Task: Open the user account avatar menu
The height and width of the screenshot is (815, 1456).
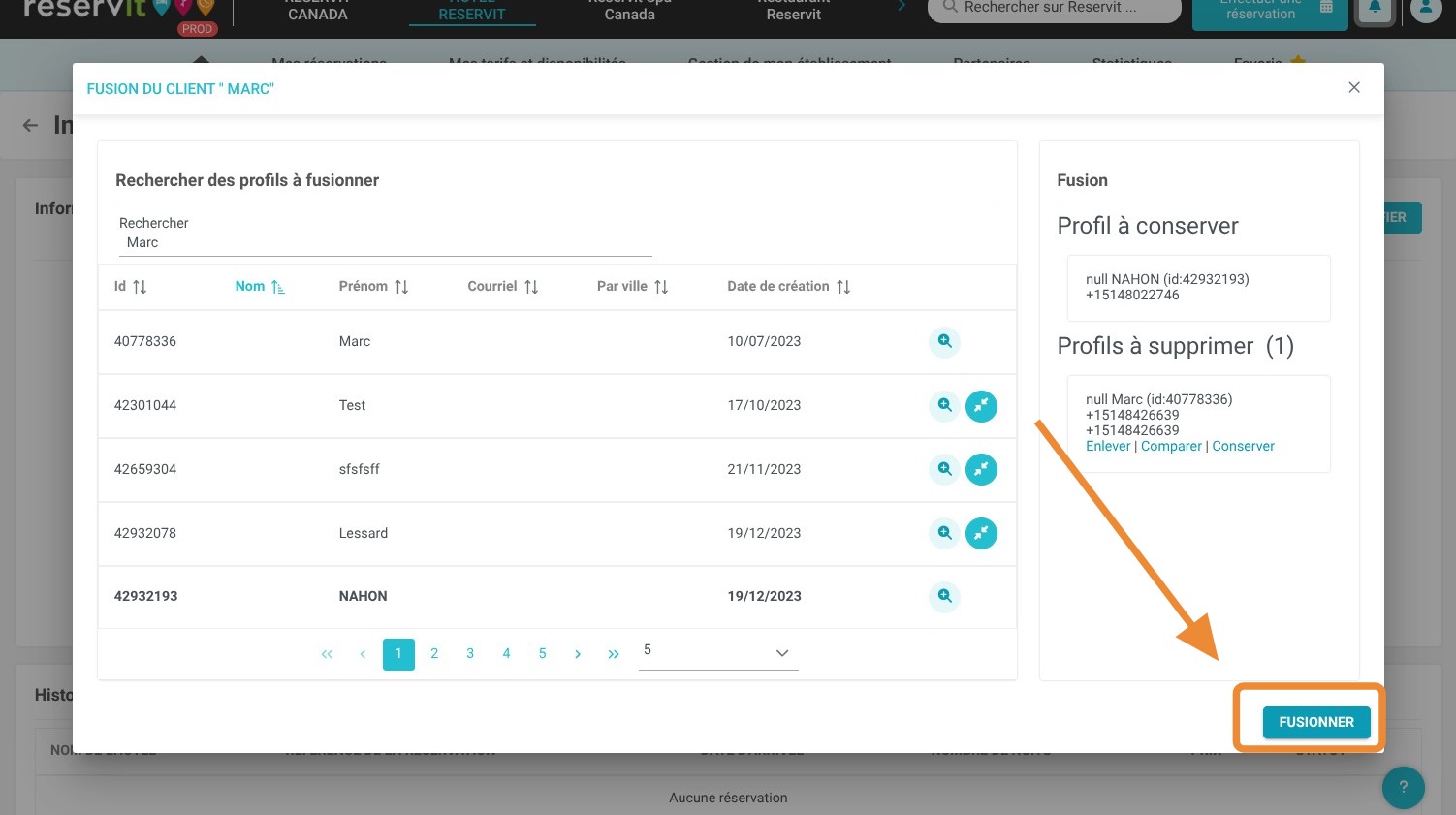Action: coord(1426,8)
